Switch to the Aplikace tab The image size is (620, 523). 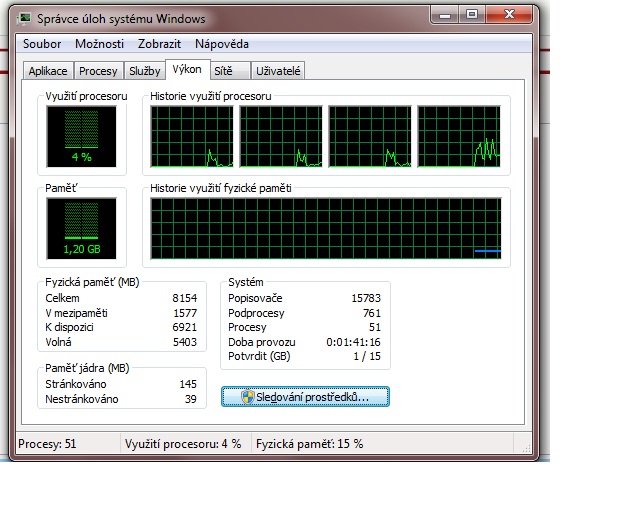tap(48, 71)
